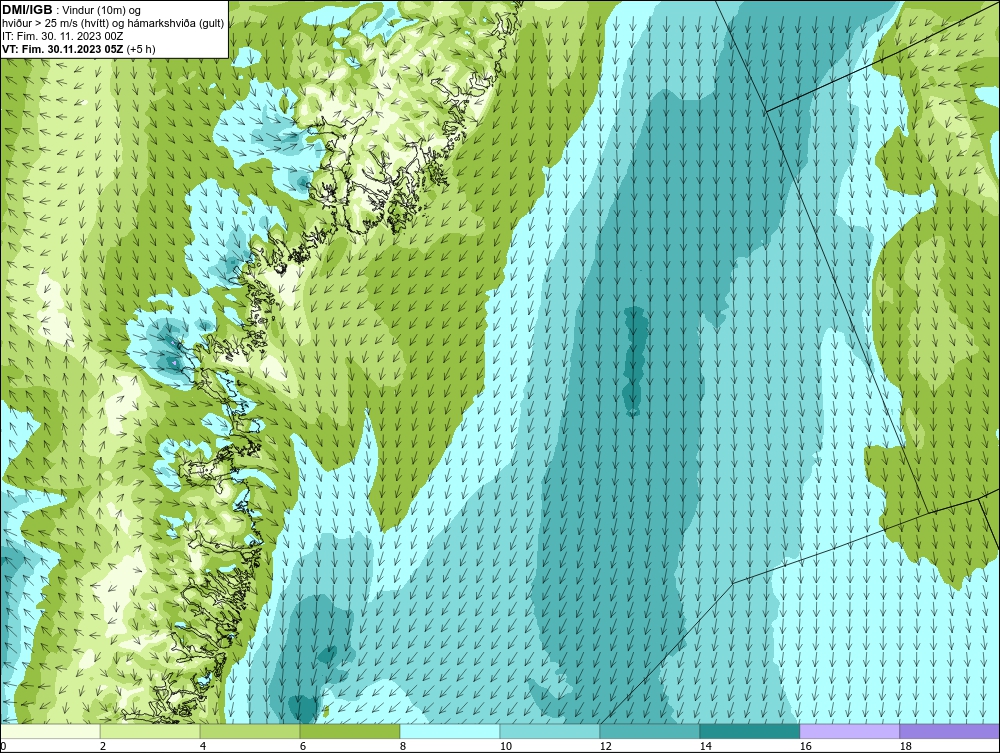The image size is (1000, 753).
Task: Click the initial time line 'IT: Fim. 30. 11. 2023 00Z'
Action: (62, 36)
